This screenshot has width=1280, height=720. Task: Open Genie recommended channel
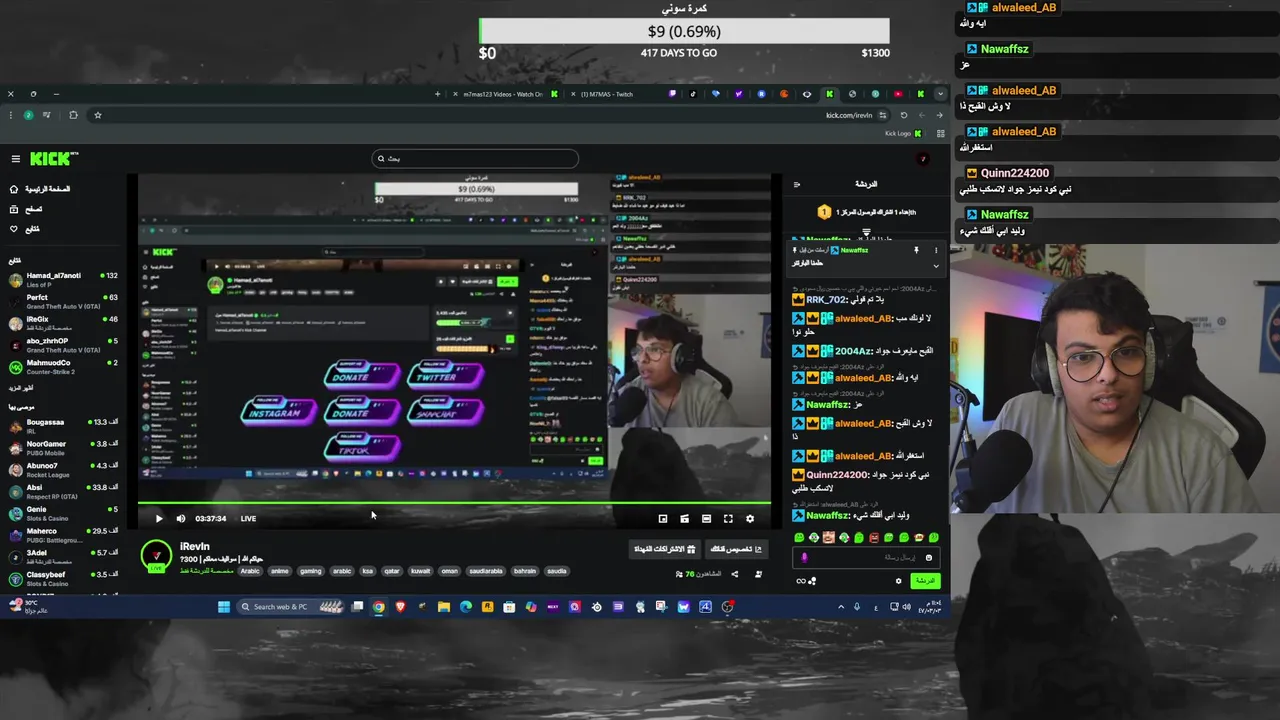point(64,513)
